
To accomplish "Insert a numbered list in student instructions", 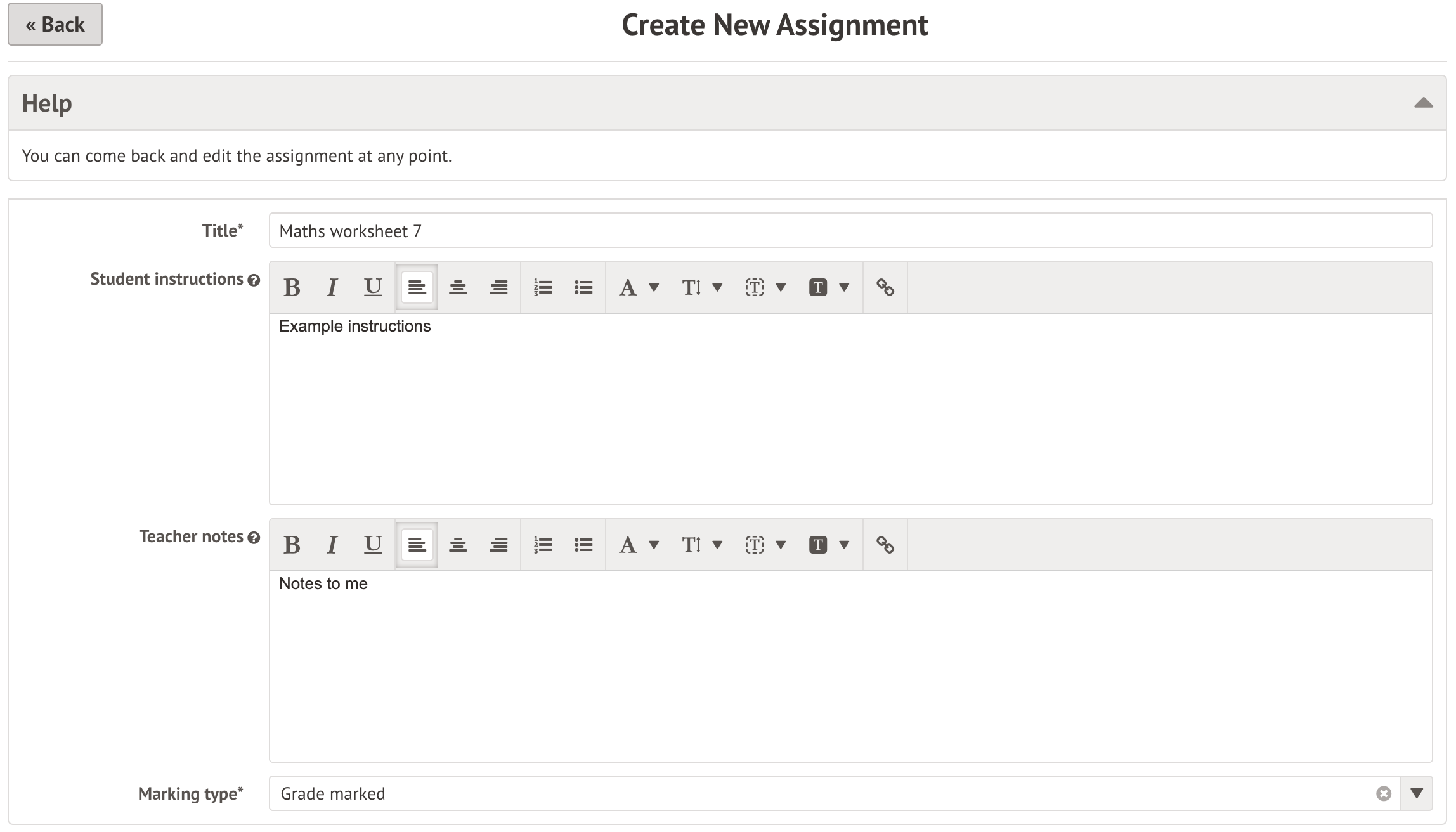I will 542,287.
